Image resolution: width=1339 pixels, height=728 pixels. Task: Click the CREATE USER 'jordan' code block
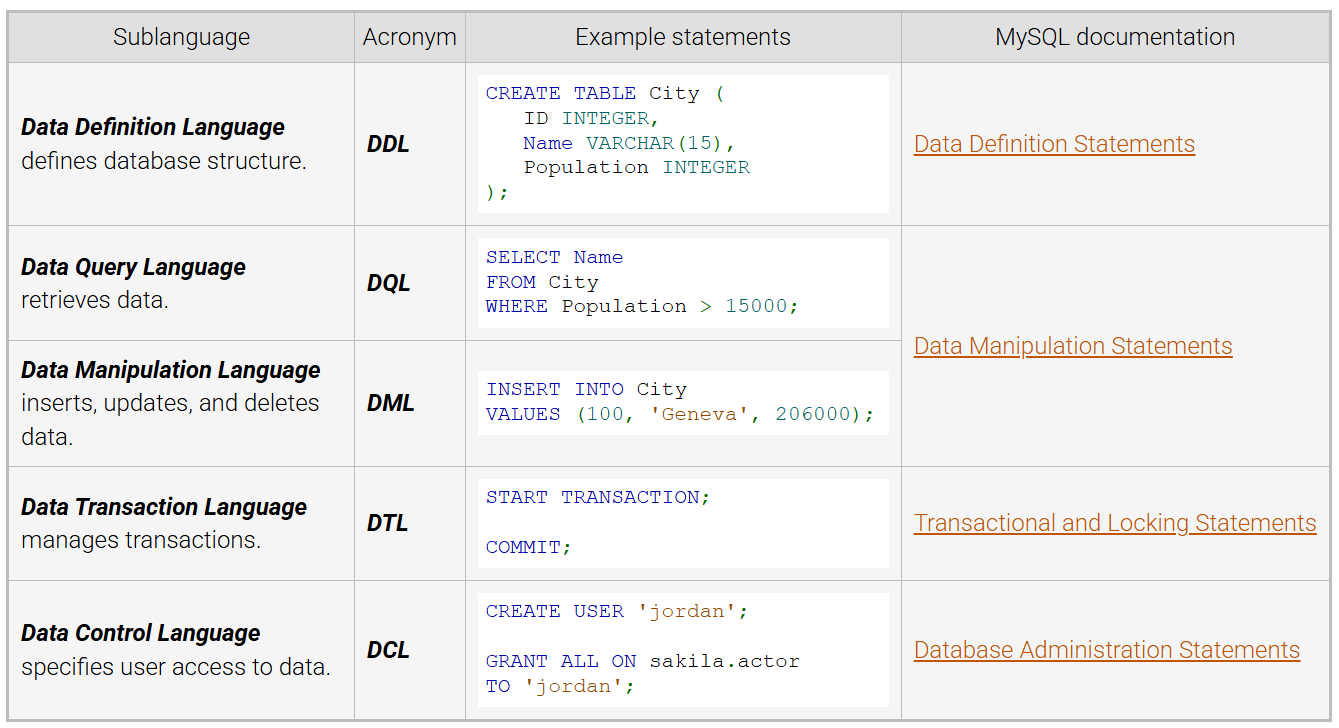click(682, 649)
